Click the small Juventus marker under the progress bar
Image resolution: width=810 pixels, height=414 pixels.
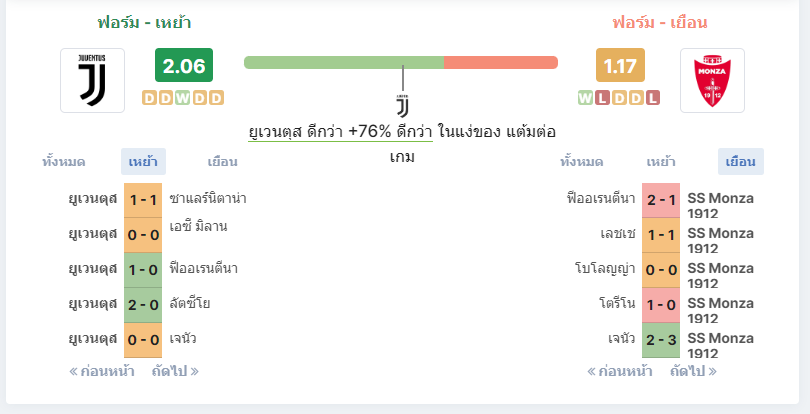coord(402,106)
